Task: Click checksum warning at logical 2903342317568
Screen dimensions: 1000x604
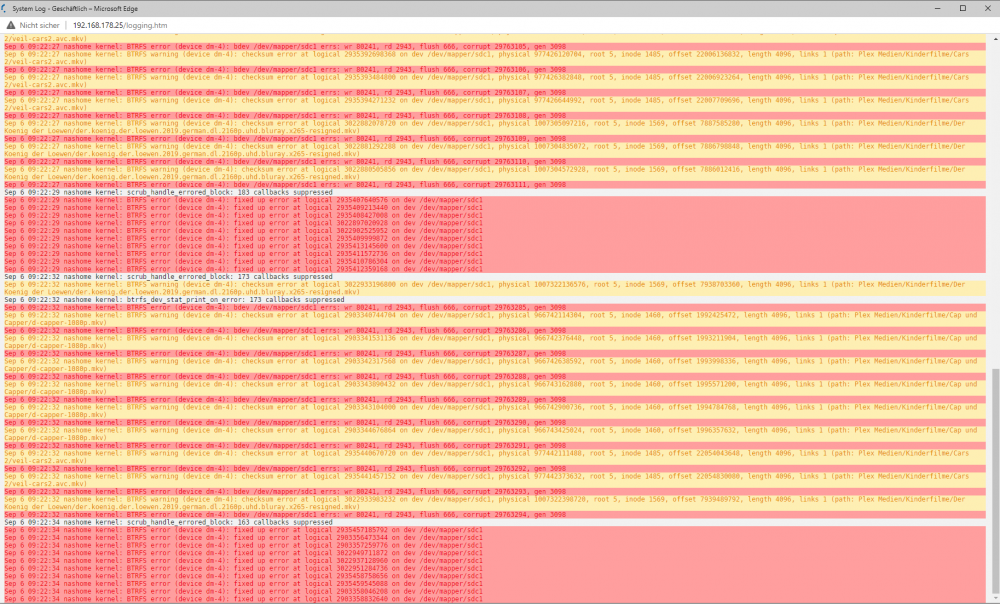Action: [x=494, y=365]
